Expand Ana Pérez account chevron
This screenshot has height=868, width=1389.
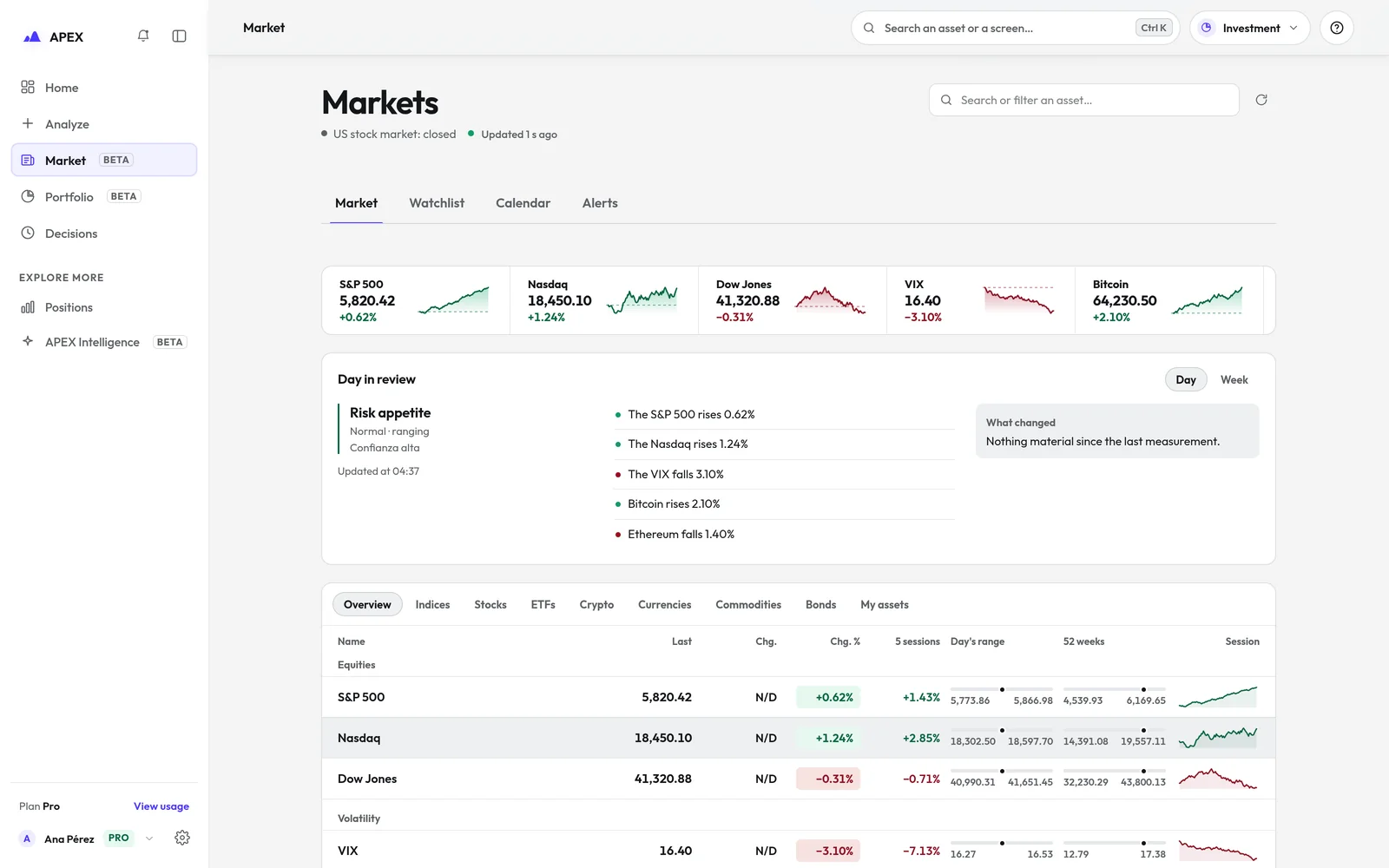(149, 838)
